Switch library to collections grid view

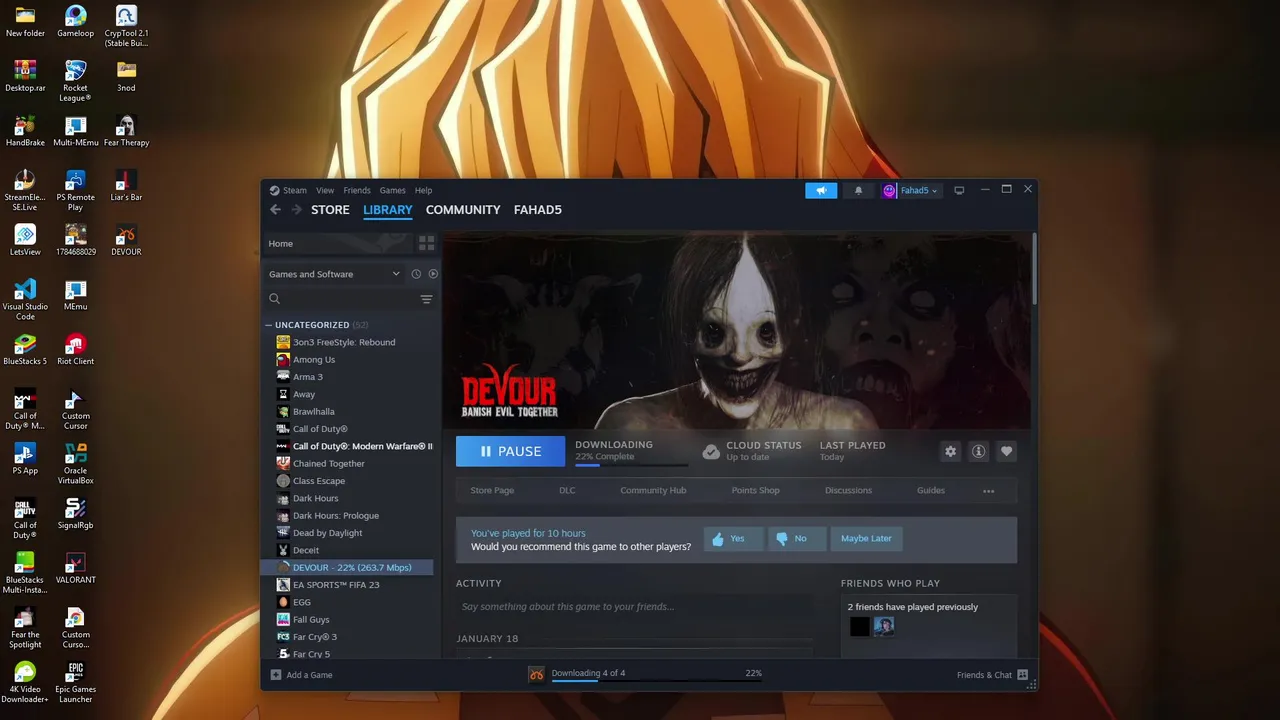tap(427, 243)
